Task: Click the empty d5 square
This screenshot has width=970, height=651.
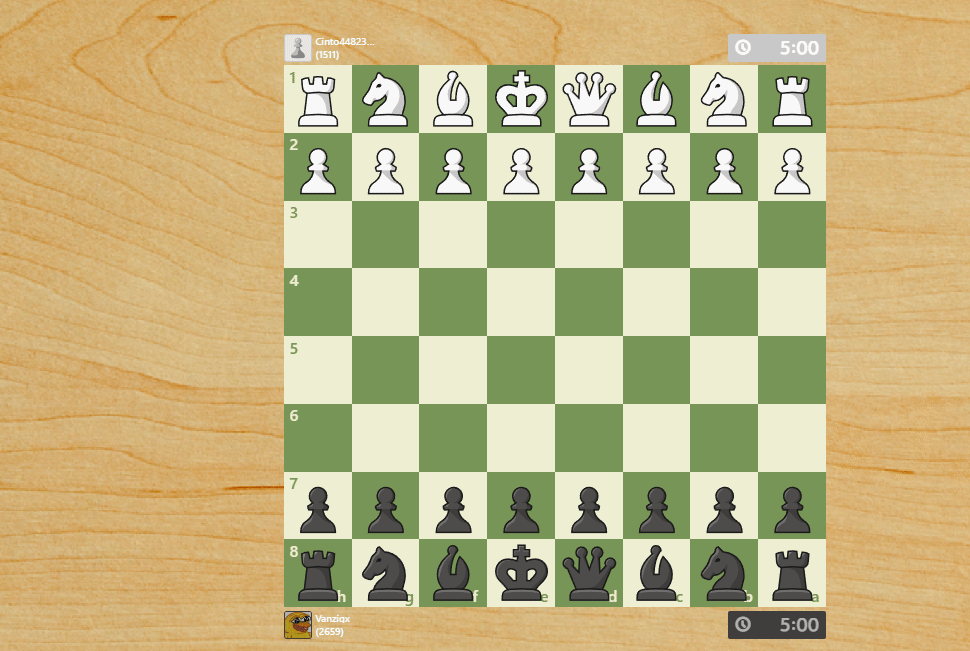Action: tap(589, 370)
